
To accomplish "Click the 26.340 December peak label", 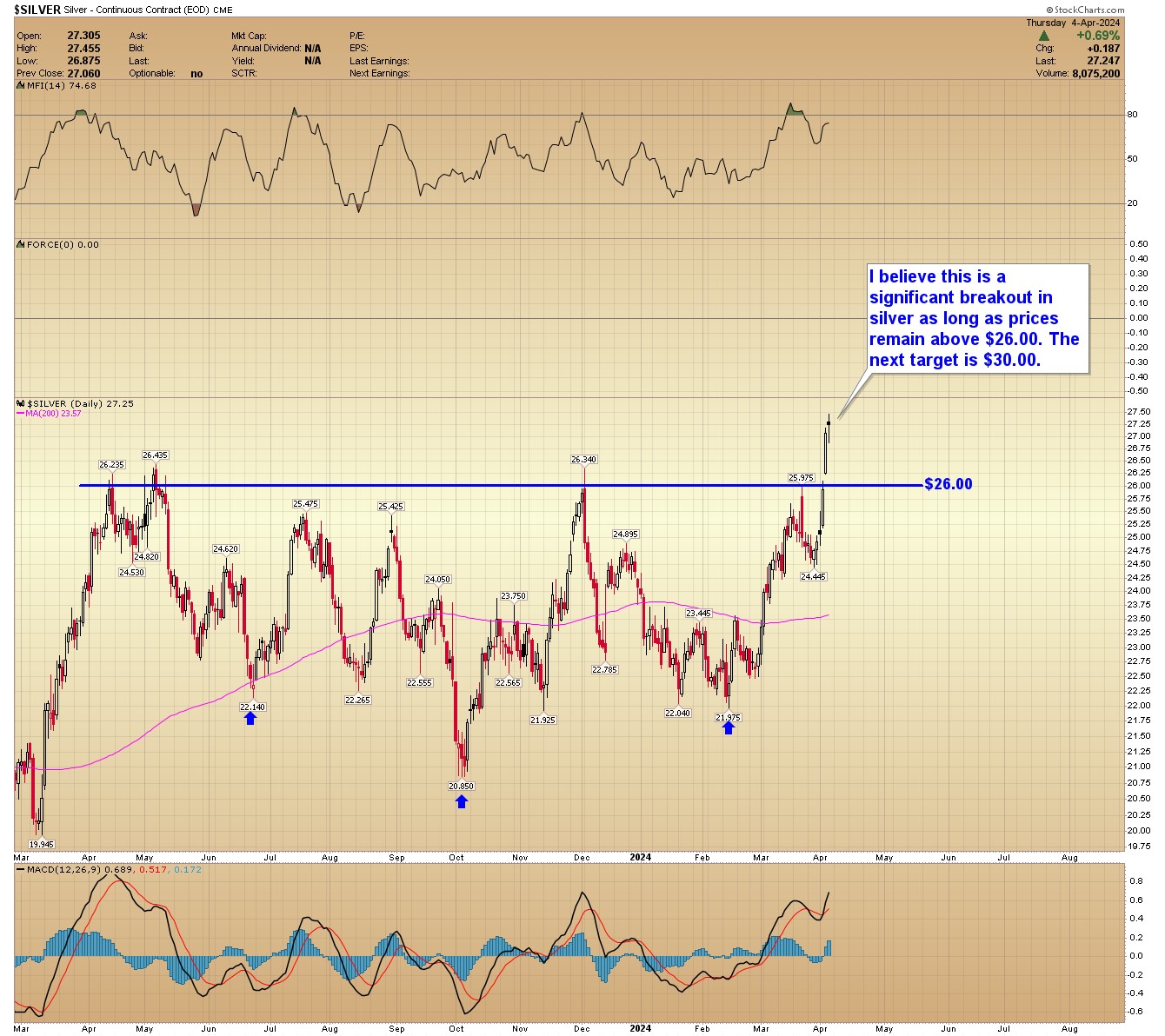I will [x=583, y=459].
